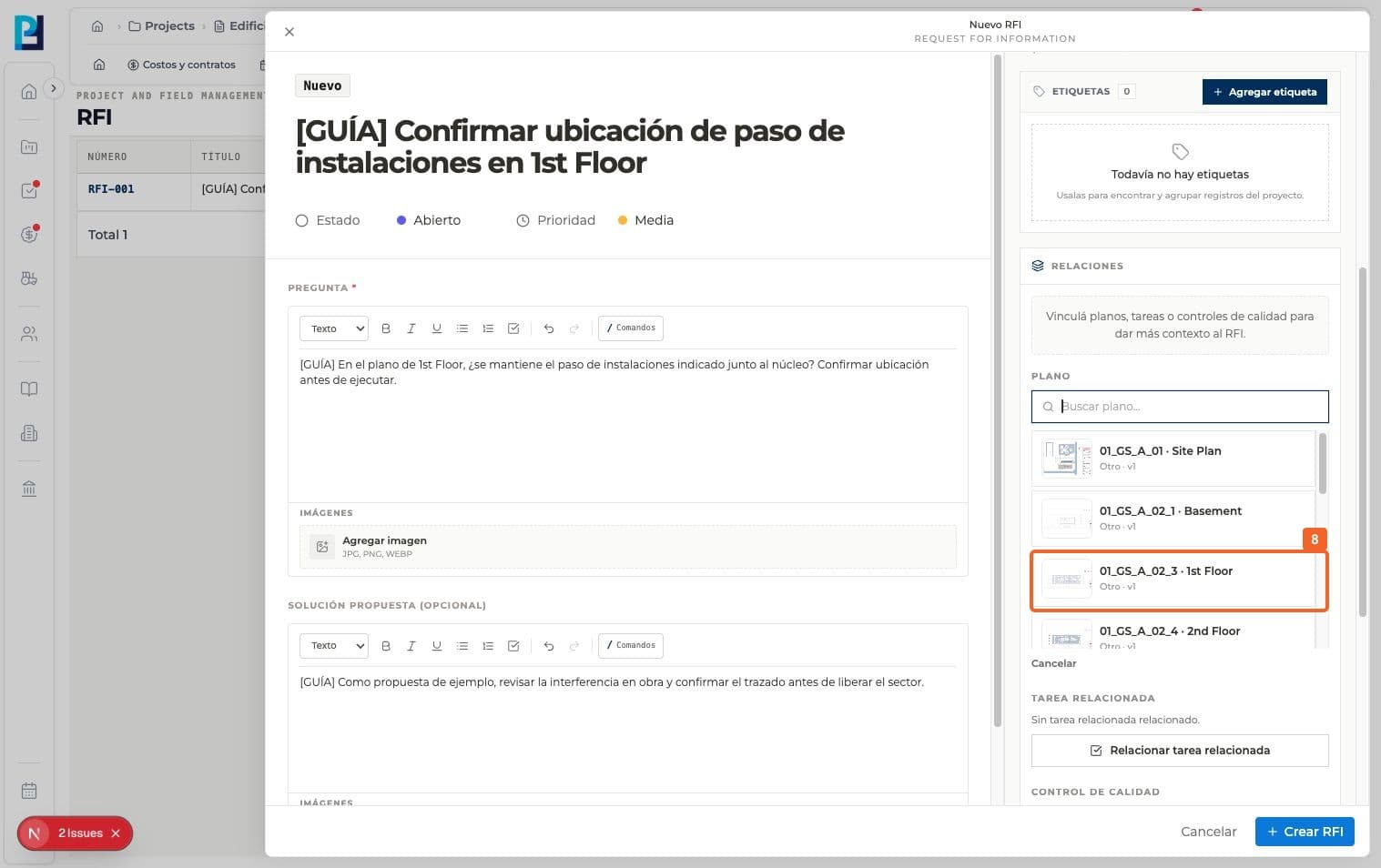This screenshot has height=868, width=1381.
Task: Toggle bold in Solución propuesta editor
Action: 386,646
